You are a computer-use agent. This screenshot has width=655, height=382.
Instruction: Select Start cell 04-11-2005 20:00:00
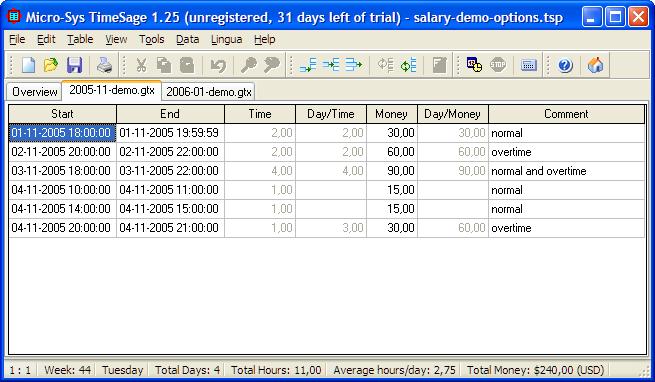point(62,228)
